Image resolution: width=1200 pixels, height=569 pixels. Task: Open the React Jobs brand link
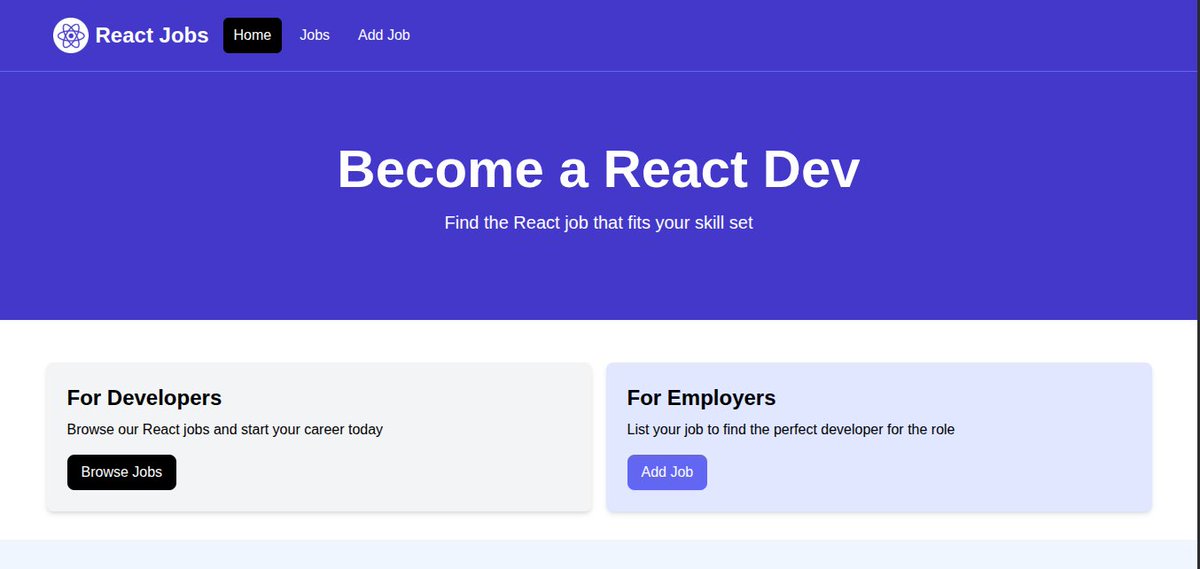(131, 36)
